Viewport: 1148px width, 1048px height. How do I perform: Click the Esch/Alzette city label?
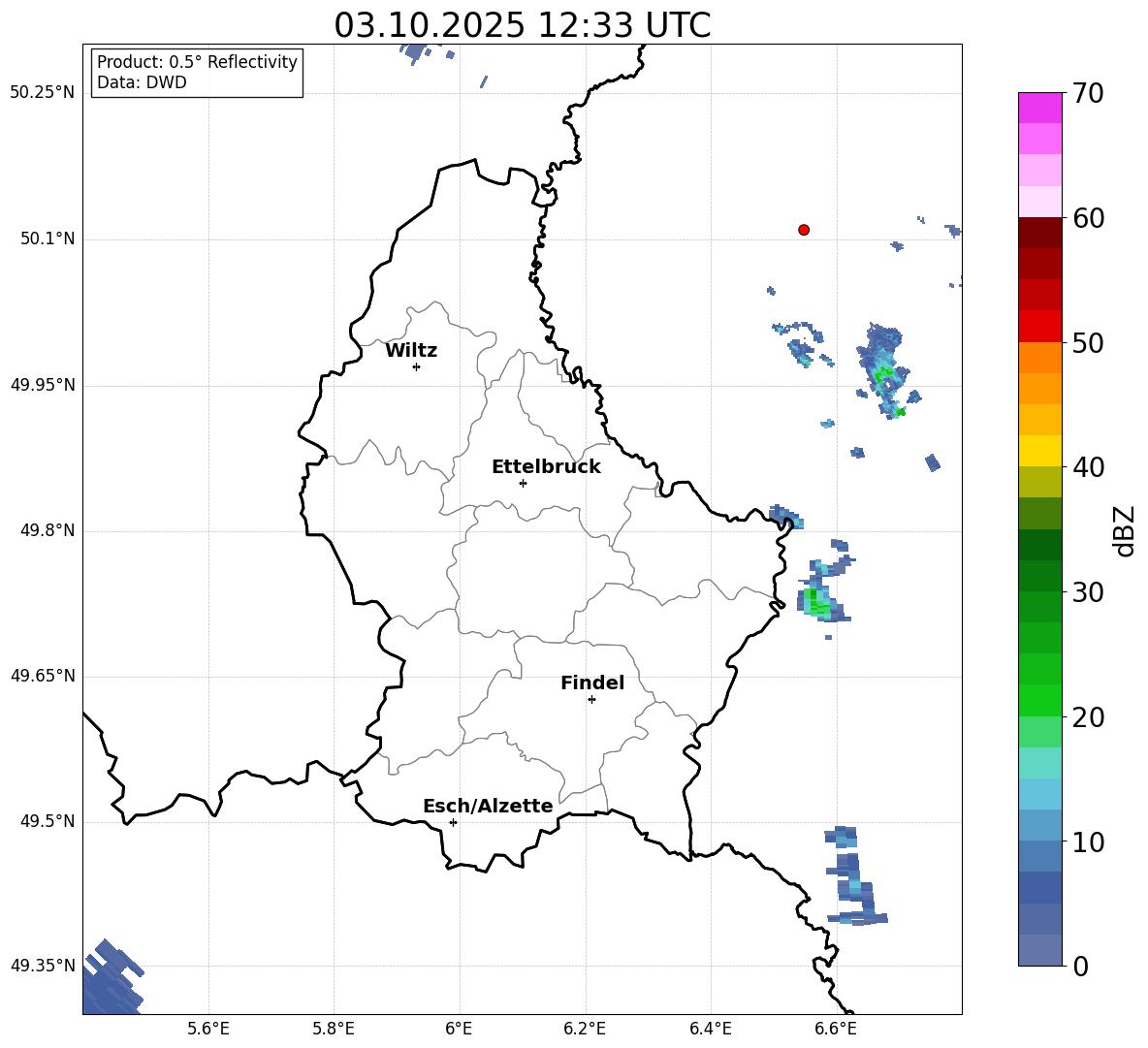(x=489, y=806)
